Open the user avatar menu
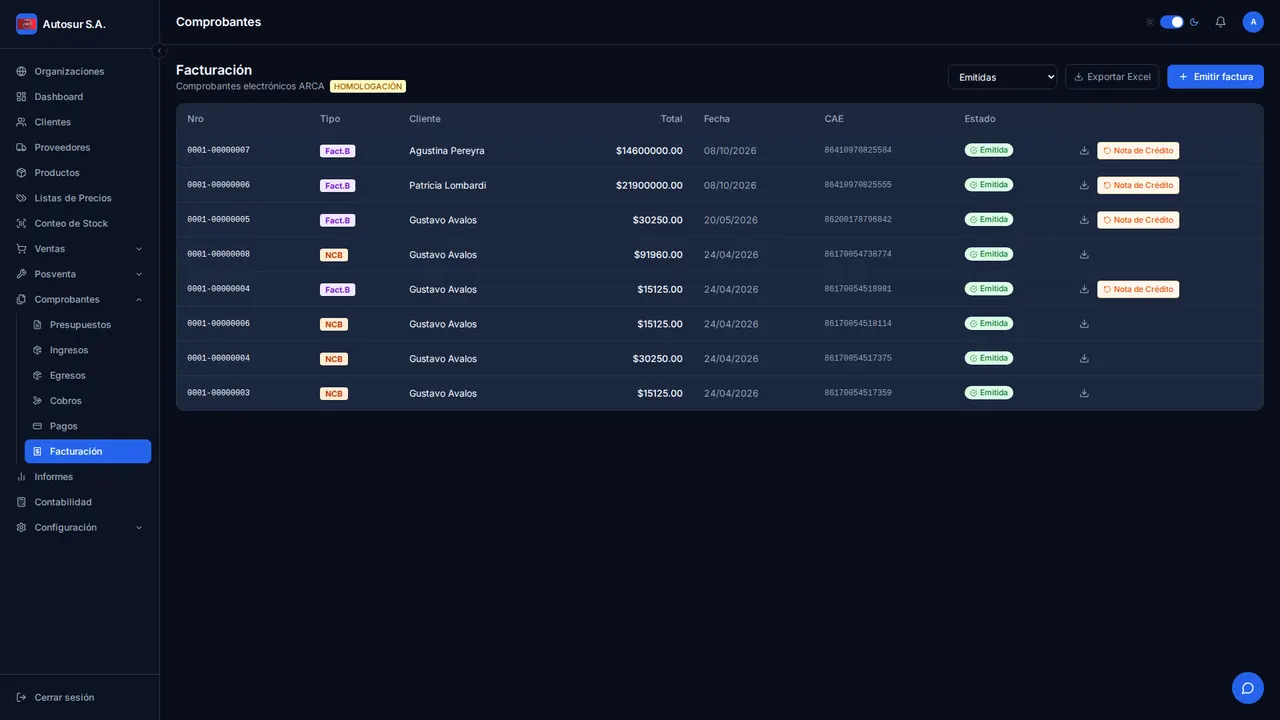Image resolution: width=1280 pixels, height=720 pixels. click(1253, 22)
